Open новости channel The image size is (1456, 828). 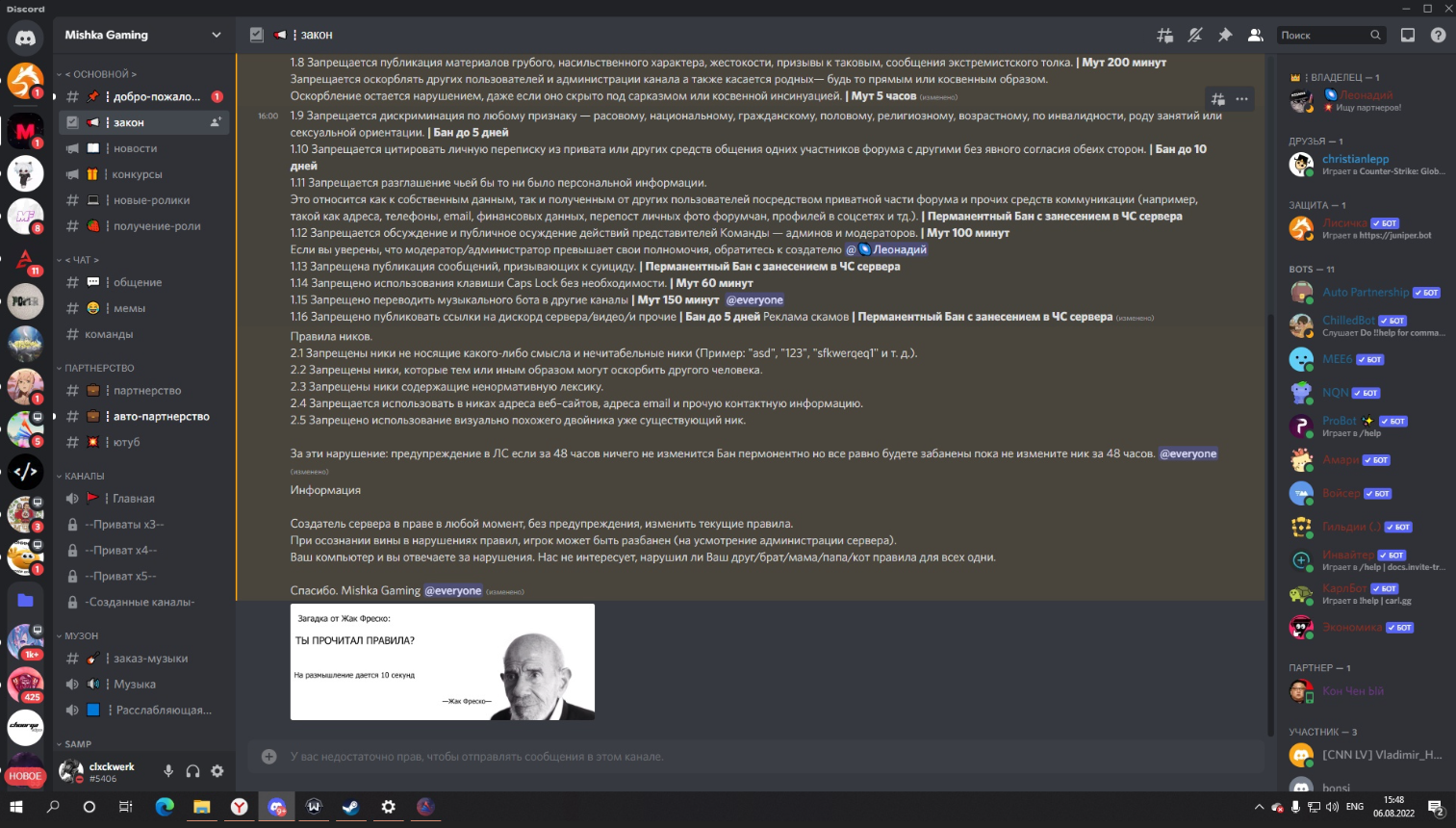coord(144,148)
